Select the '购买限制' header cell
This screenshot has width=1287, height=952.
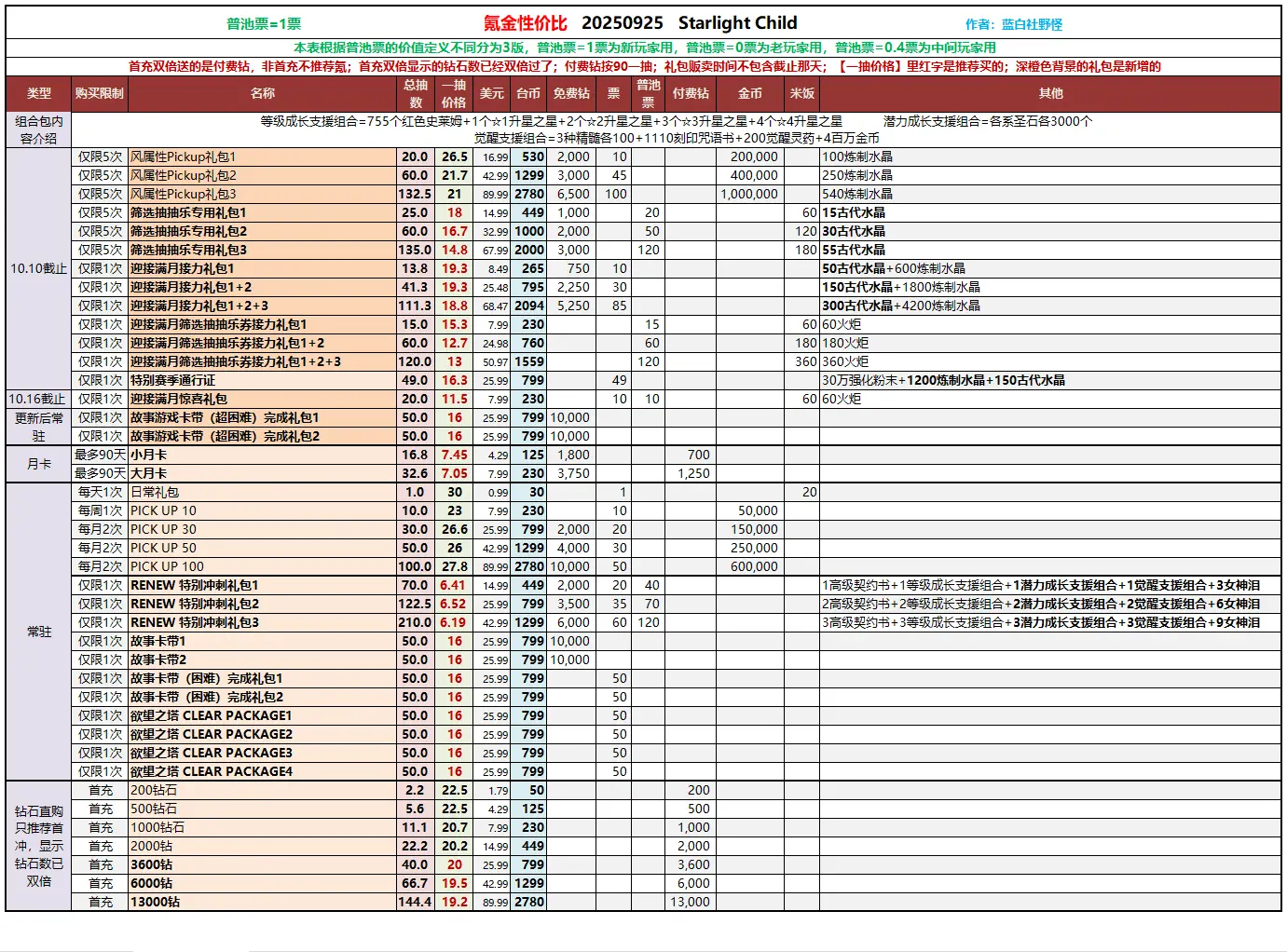[x=100, y=93]
